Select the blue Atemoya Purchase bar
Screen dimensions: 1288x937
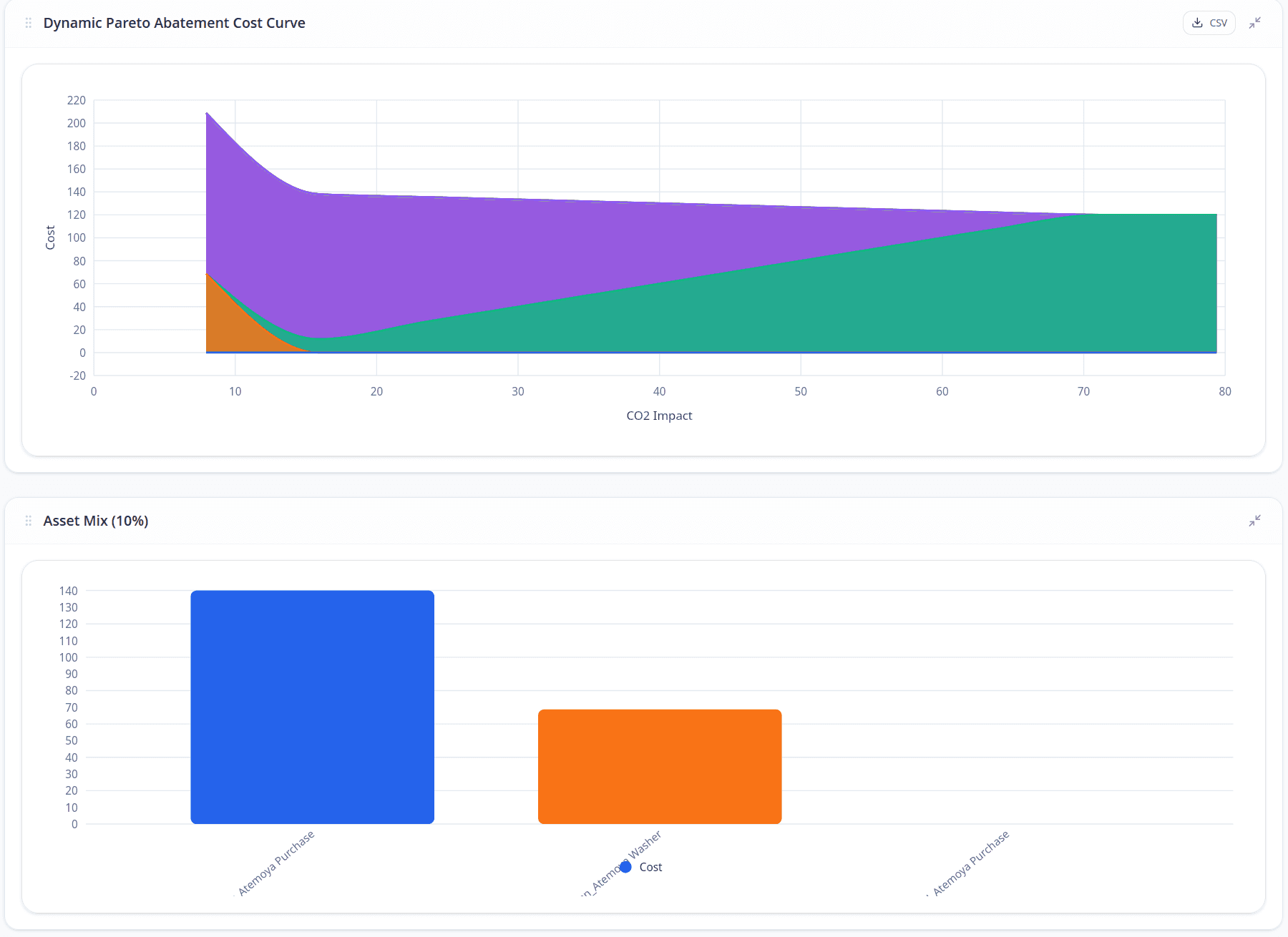[x=312, y=707]
